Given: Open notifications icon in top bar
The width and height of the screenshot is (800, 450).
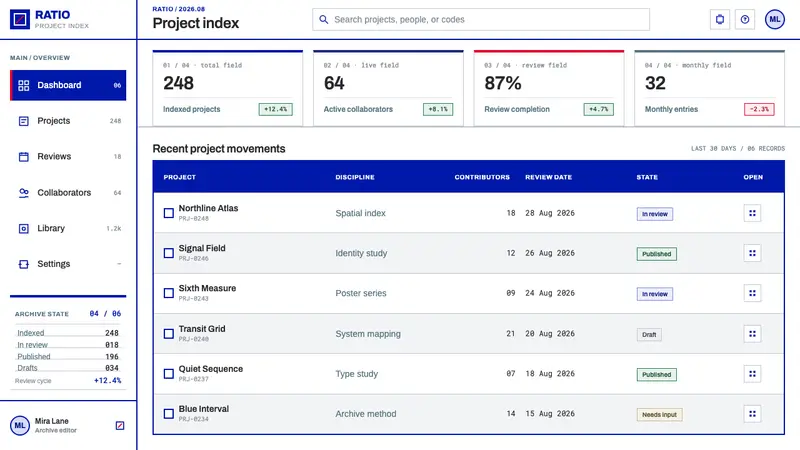Looking at the screenshot, I should [719, 19].
